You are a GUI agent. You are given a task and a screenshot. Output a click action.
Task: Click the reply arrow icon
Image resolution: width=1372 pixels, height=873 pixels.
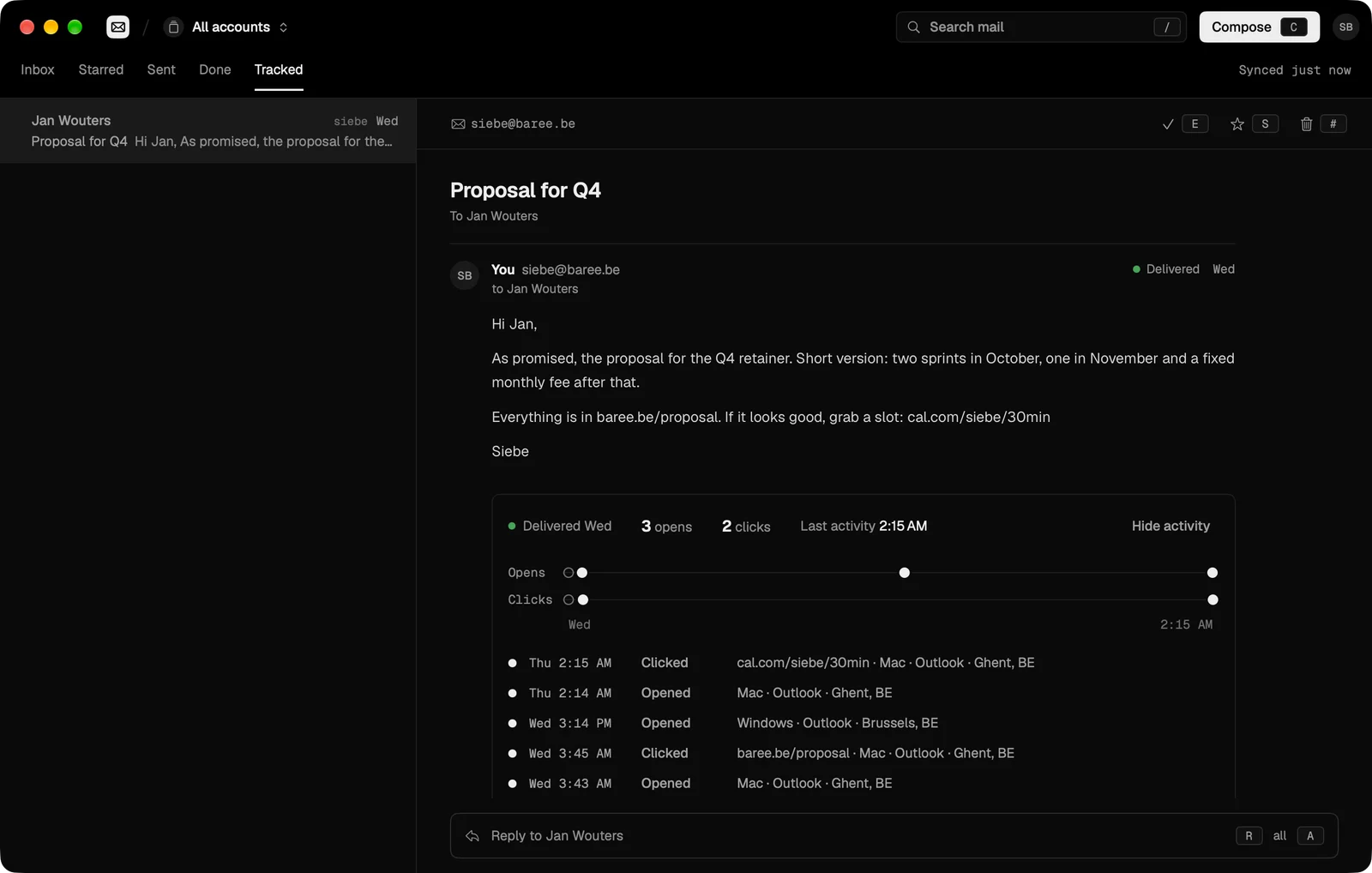[x=472, y=836]
